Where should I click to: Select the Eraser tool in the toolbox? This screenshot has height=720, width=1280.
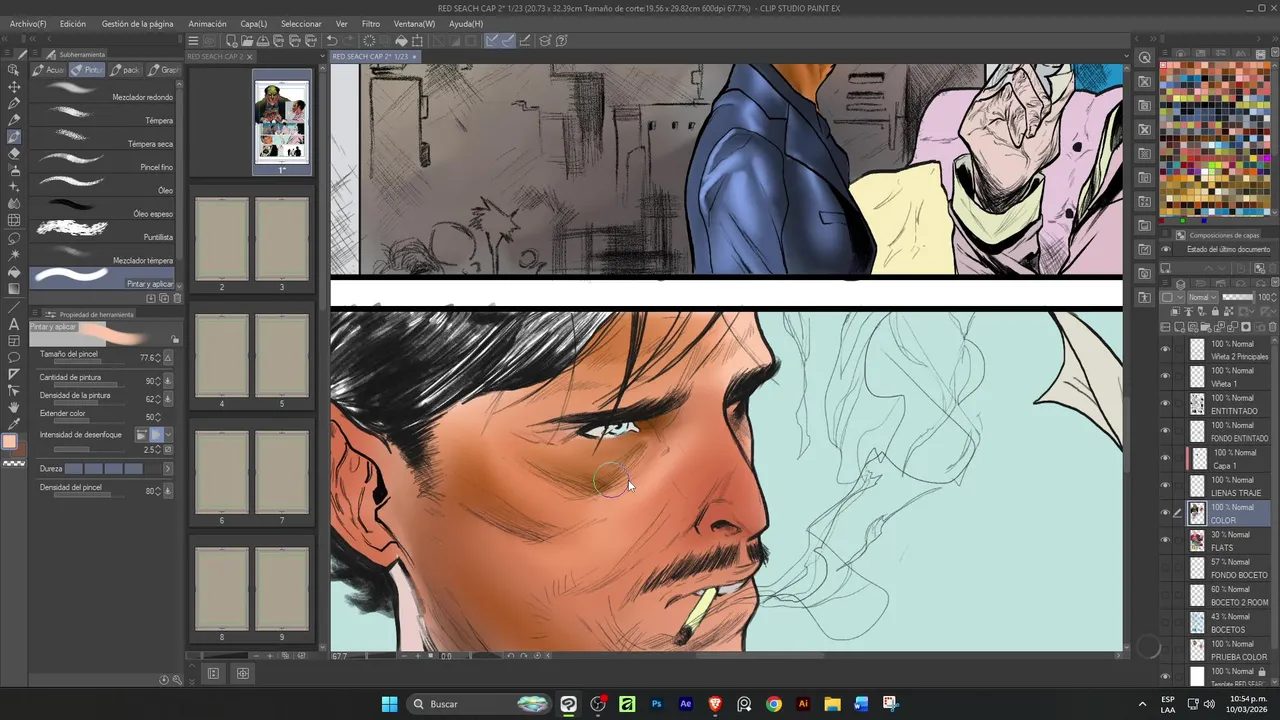pyautogui.click(x=14, y=154)
